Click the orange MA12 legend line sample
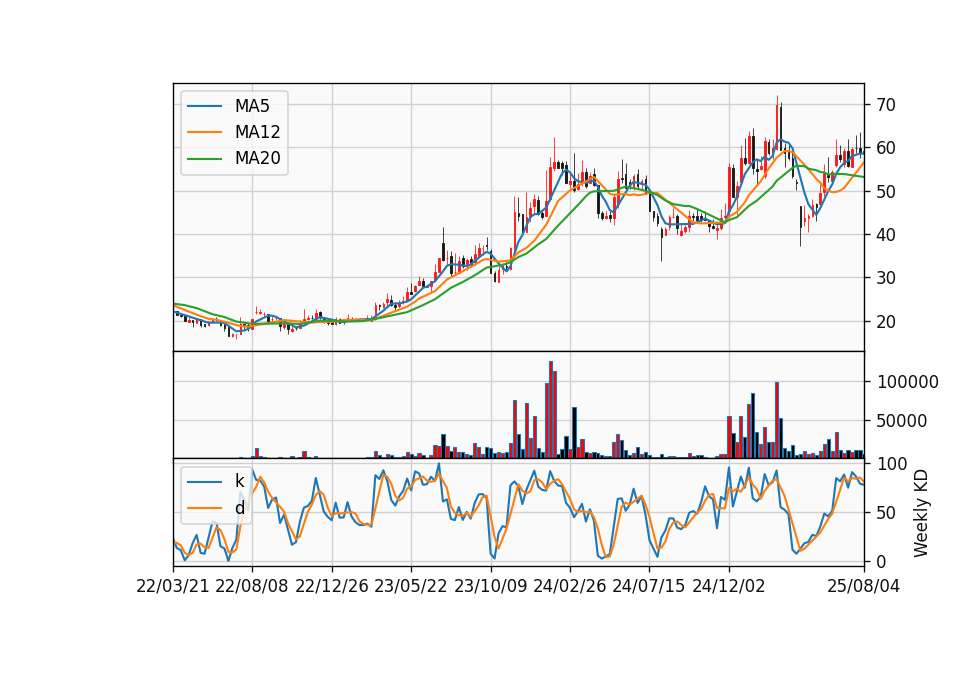 [204, 132]
